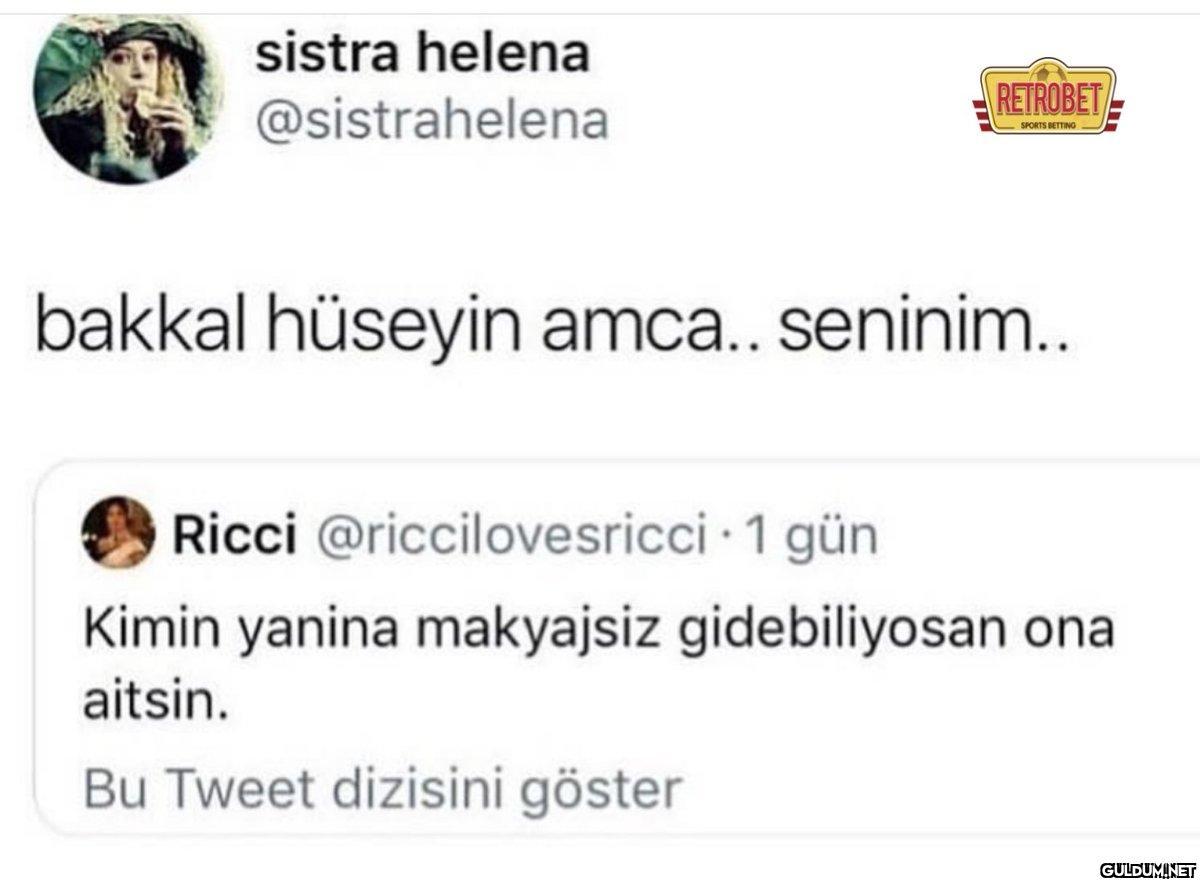The height and width of the screenshot is (882, 1200).
Task: Click the soccer ball atop Retrobet logo
Action: pyautogui.click(x=1046, y=72)
